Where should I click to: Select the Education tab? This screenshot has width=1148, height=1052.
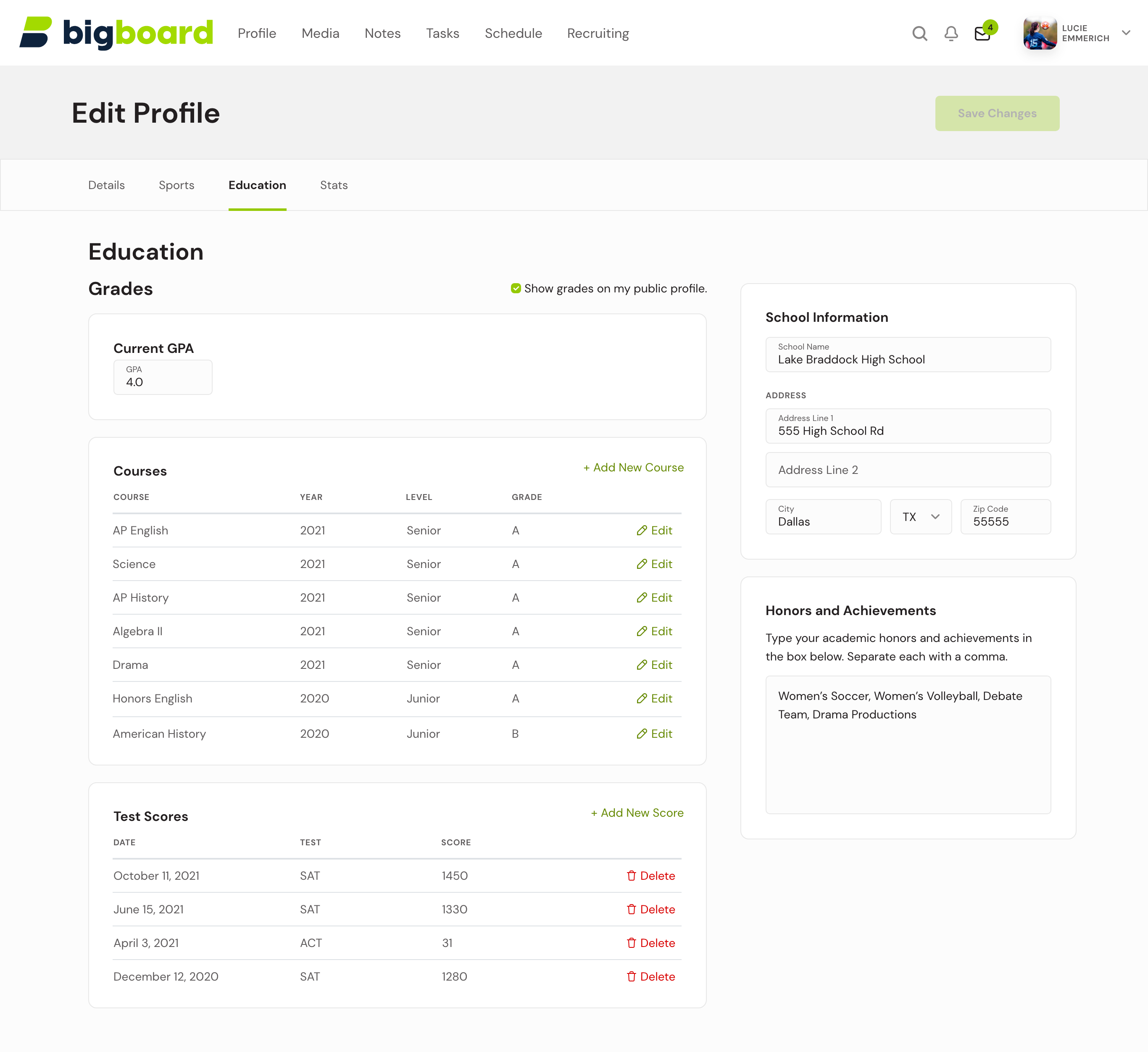(258, 185)
